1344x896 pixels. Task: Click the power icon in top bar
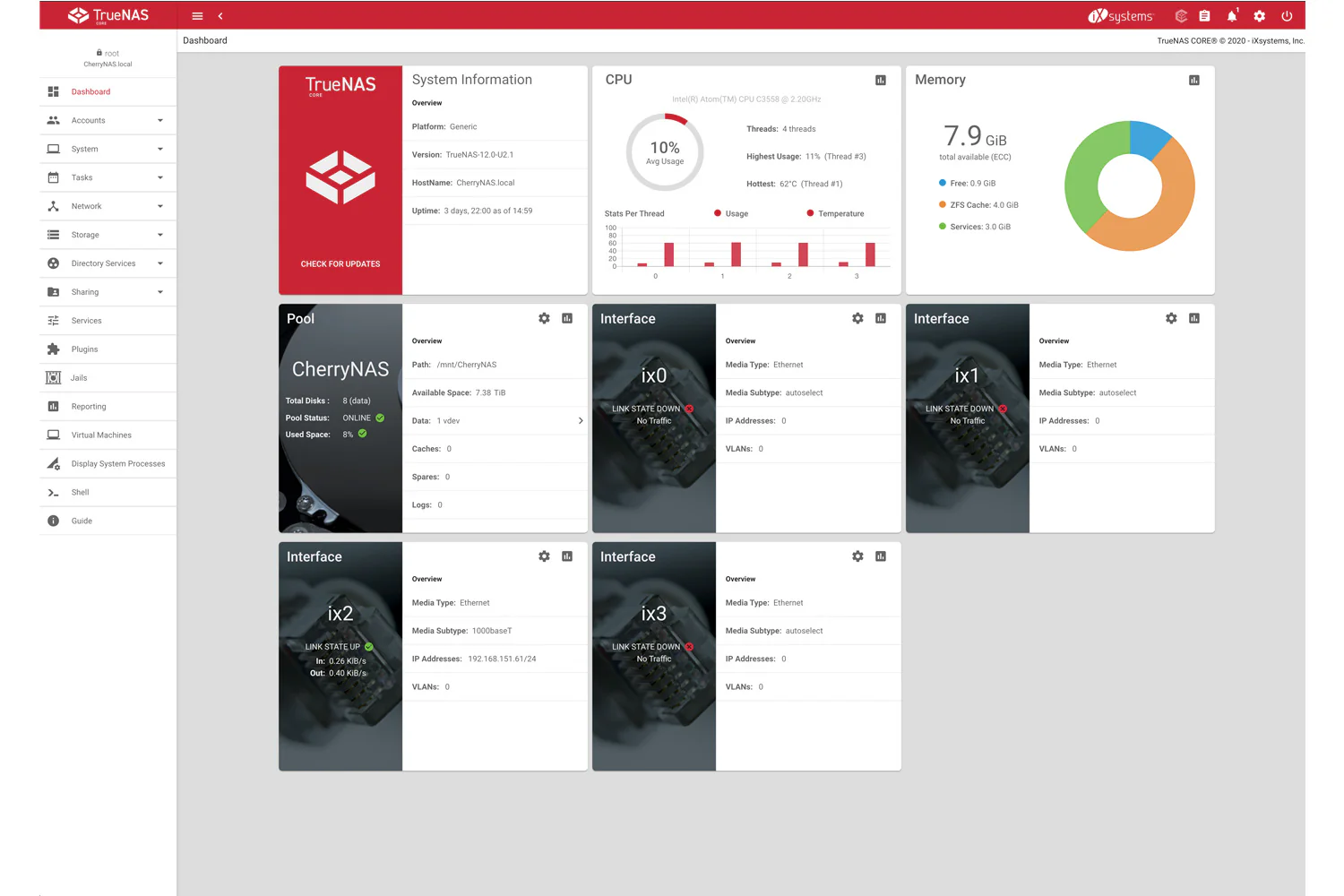[x=1287, y=16]
